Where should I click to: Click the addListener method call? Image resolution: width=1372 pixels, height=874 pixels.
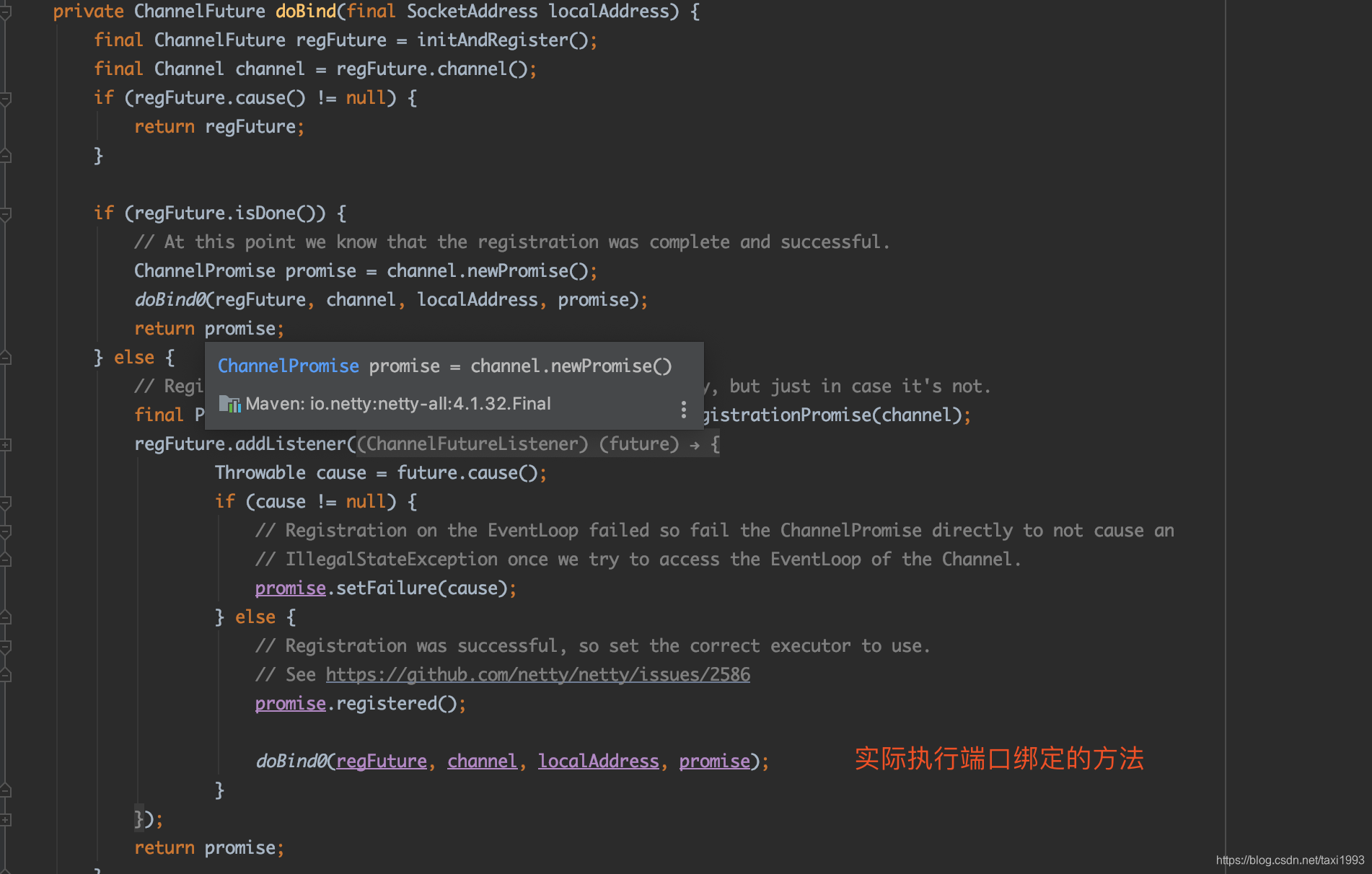click(291, 444)
